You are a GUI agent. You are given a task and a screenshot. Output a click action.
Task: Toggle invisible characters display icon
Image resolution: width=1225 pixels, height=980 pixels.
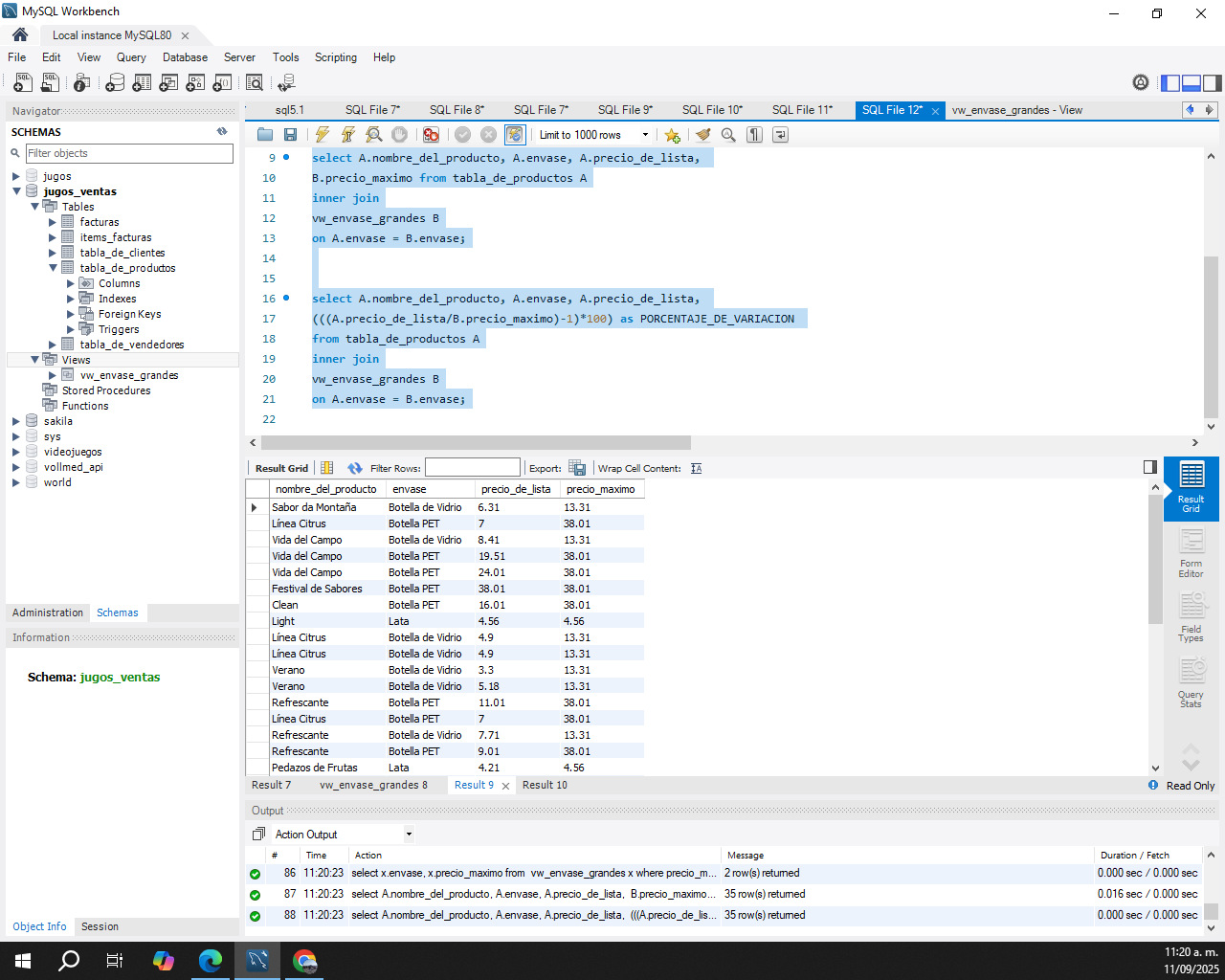tap(754, 135)
